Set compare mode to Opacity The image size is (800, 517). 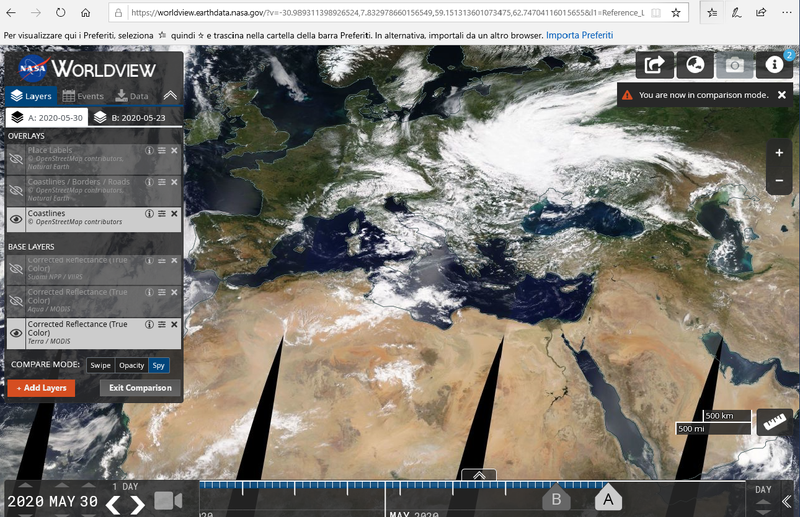(132, 365)
